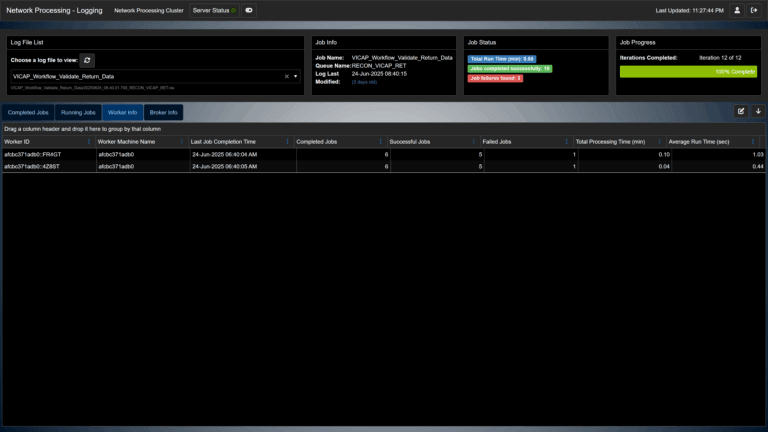Clear the selected log file with X
This screenshot has height=432, width=768.
pos(286,76)
